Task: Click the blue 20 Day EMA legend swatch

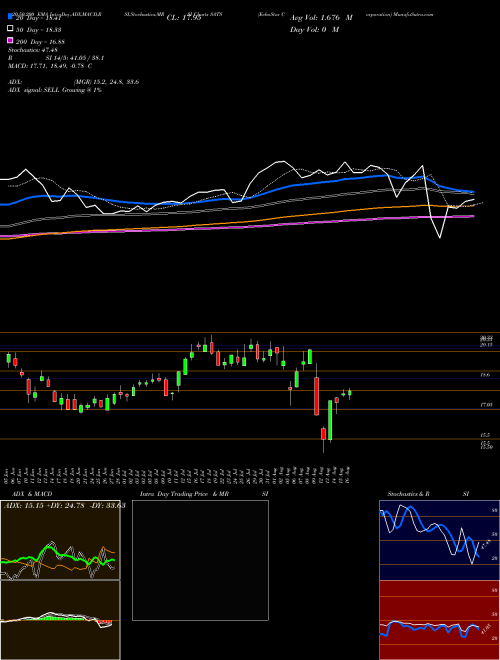Action: pos(10,17)
